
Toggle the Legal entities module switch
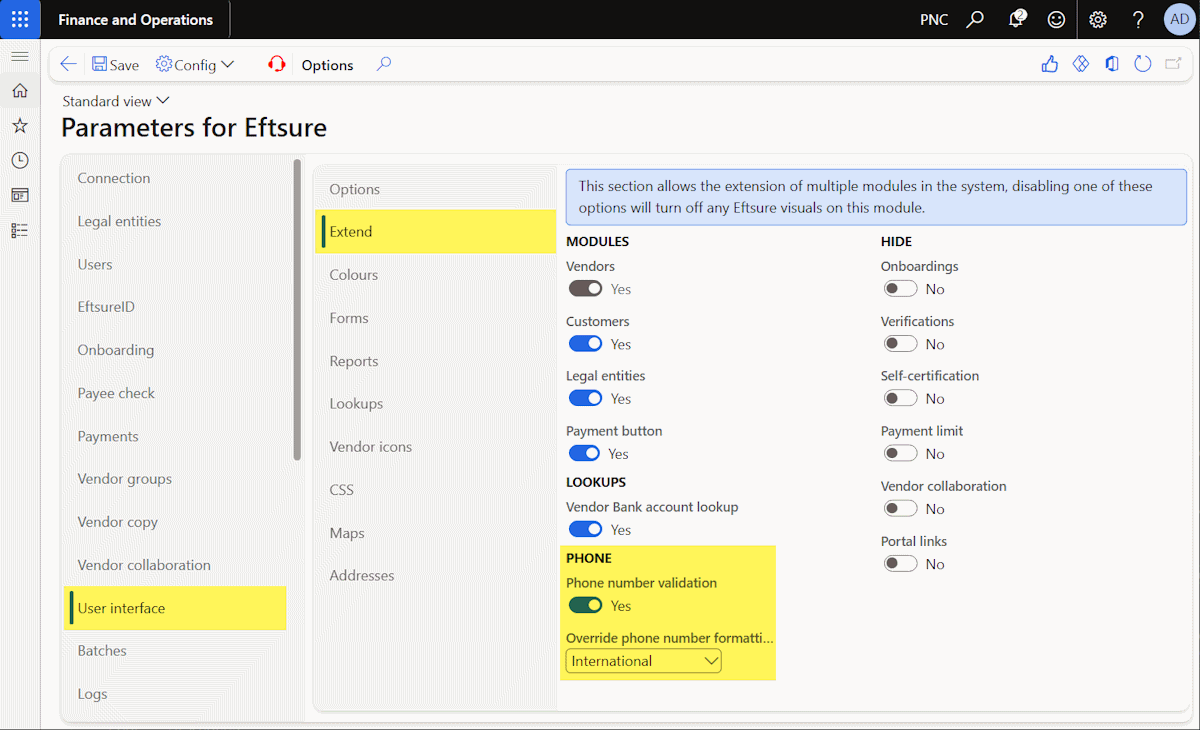[x=586, y=398]
